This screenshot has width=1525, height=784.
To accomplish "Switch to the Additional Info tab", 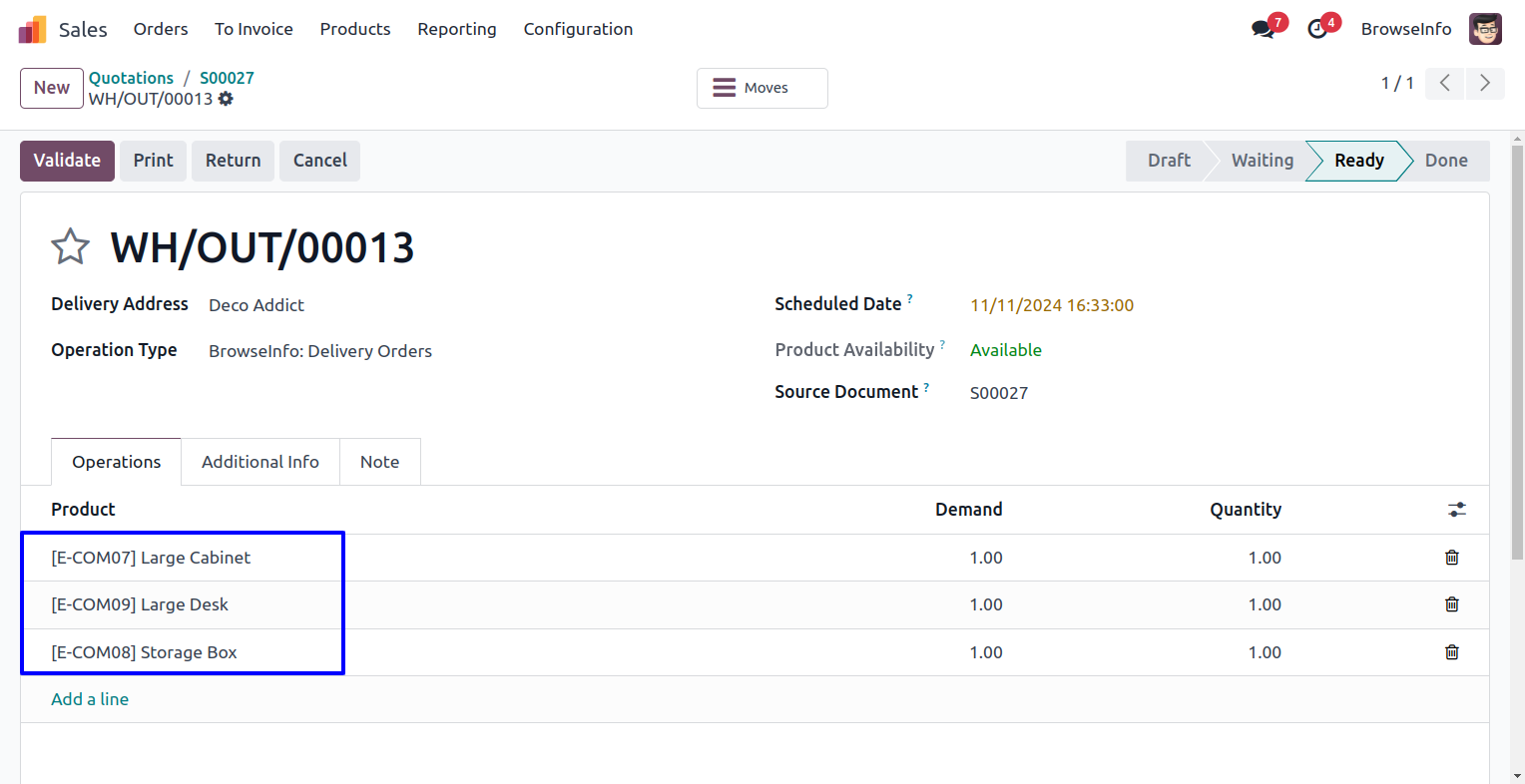I will click(x=260, y=462).
